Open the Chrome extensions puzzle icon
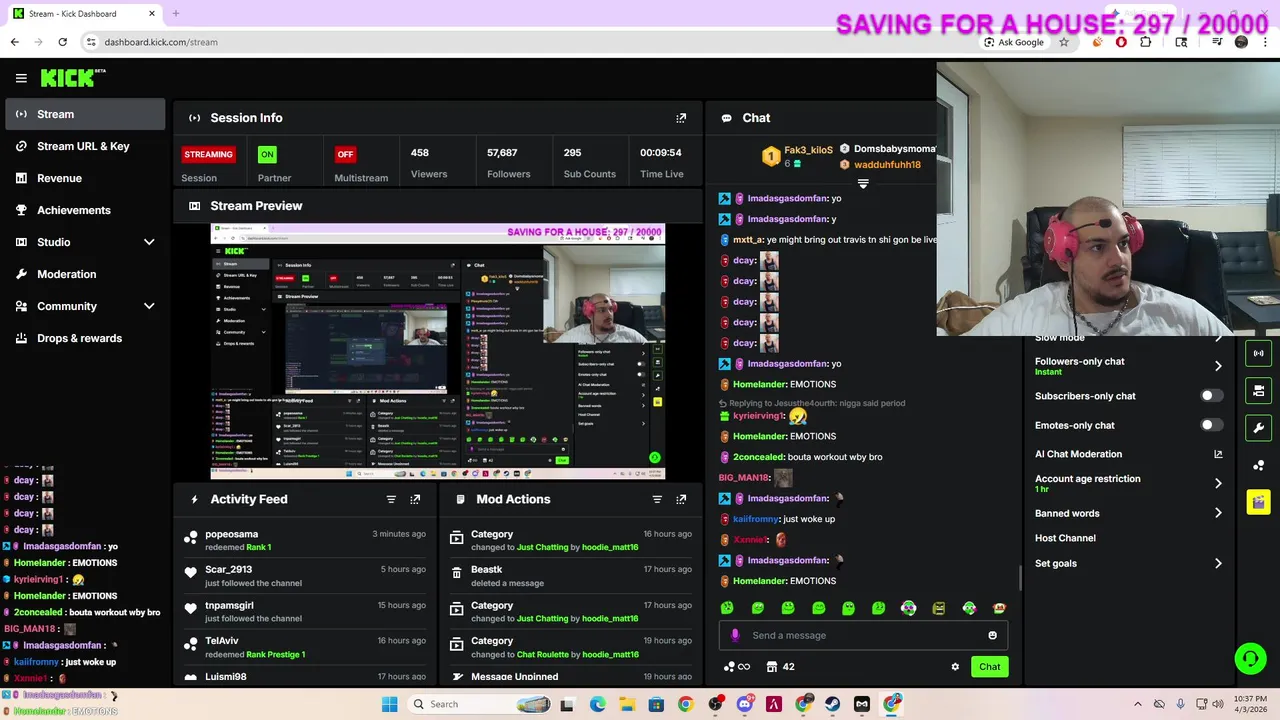The image size is (1280, 720). (1145, 42)
